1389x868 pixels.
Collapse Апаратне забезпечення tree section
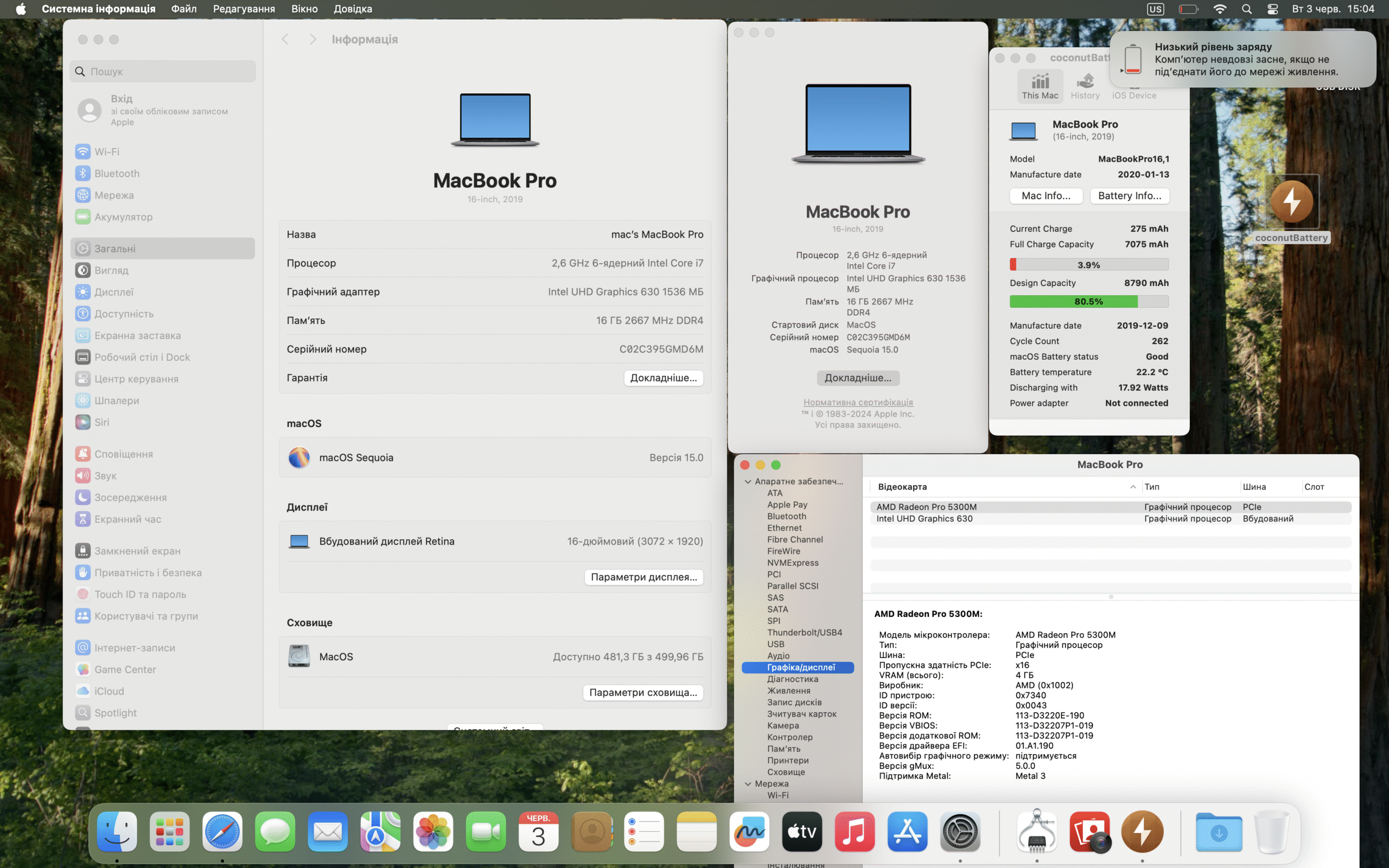(748, 482)
